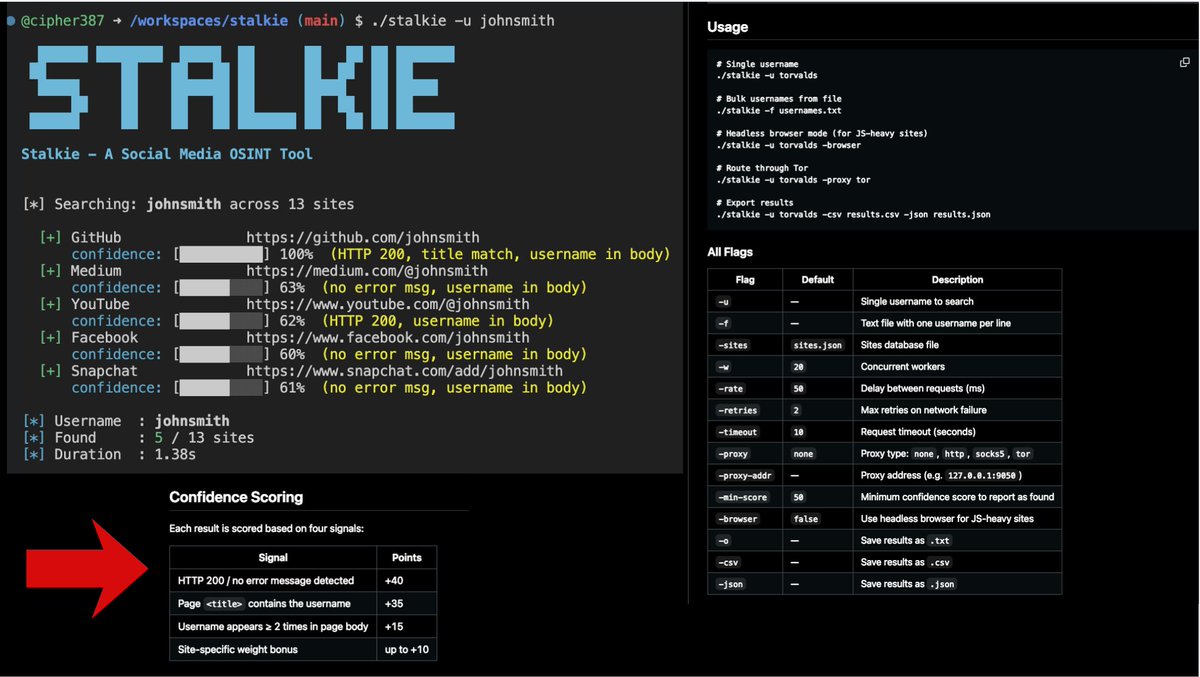Click "socks5" in the Proxy type description

pyautogui.click(x=989, y=454)
